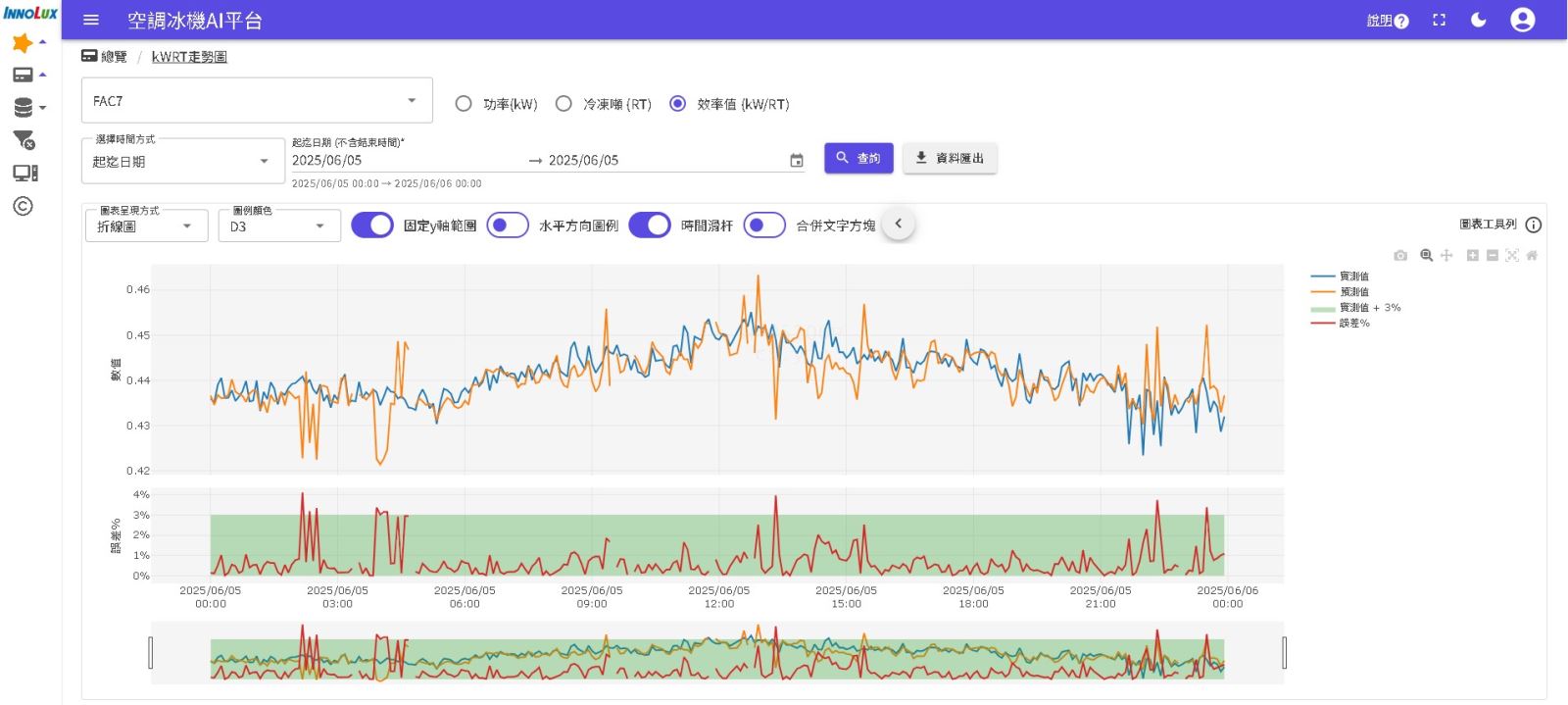Enter fullscreen using header icon
Image resolution: width=1568 pixels, height=705 pixels.
click(1439, 21)
